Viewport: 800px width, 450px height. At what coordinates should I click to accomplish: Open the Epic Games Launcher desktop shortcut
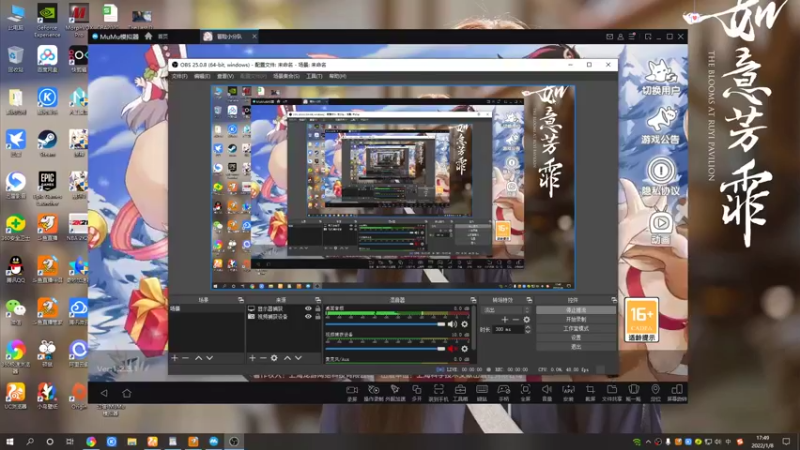pos(47,188)
